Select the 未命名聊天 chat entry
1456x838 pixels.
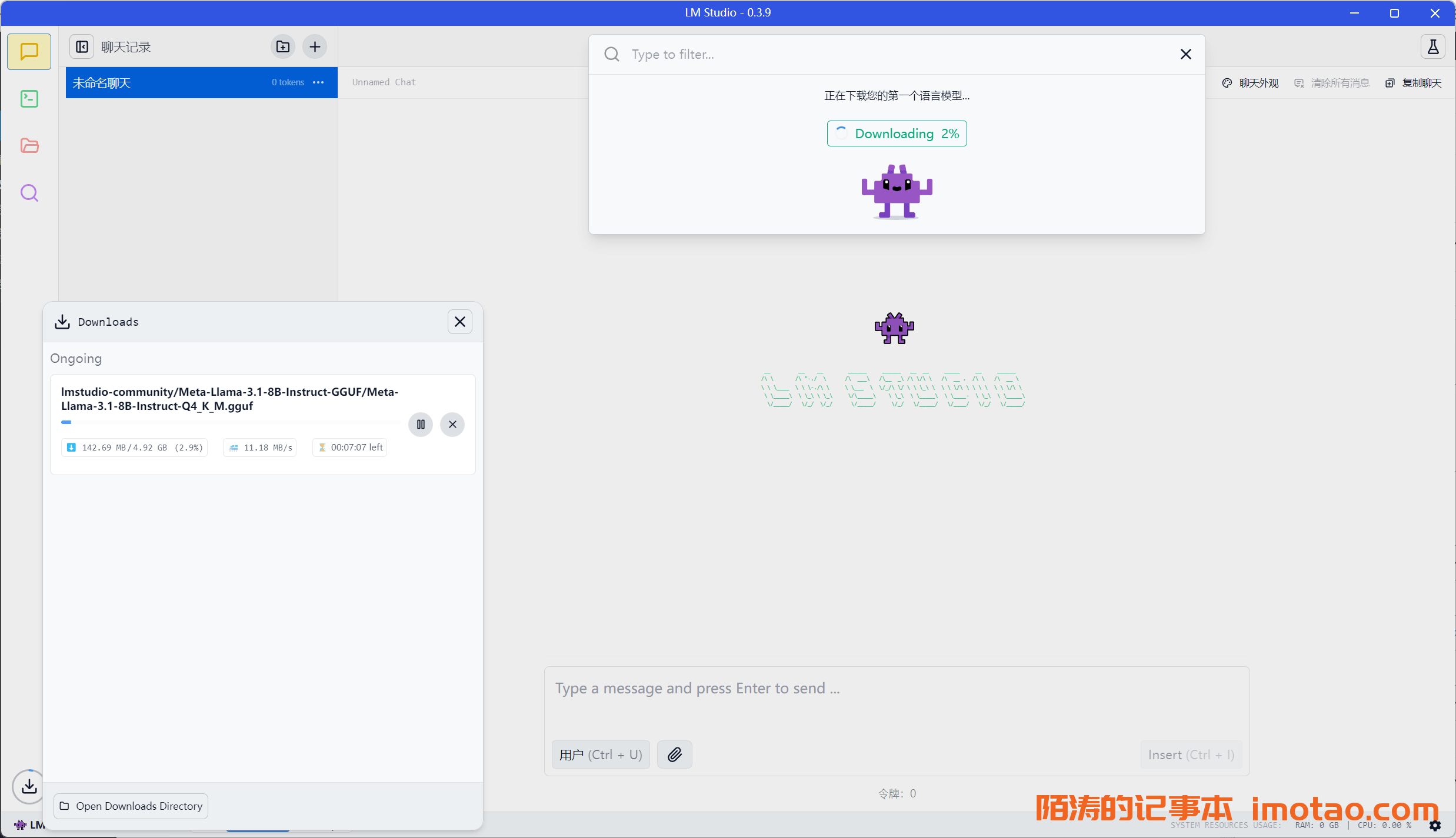(x=165, y=83)
